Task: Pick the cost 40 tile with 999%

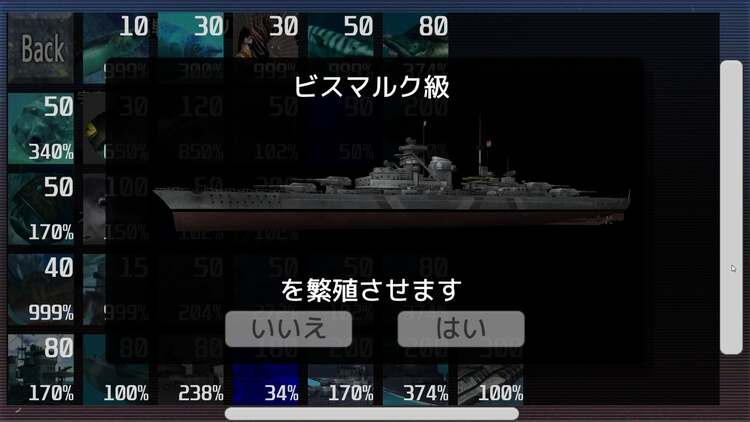Action: pos(41,289)
